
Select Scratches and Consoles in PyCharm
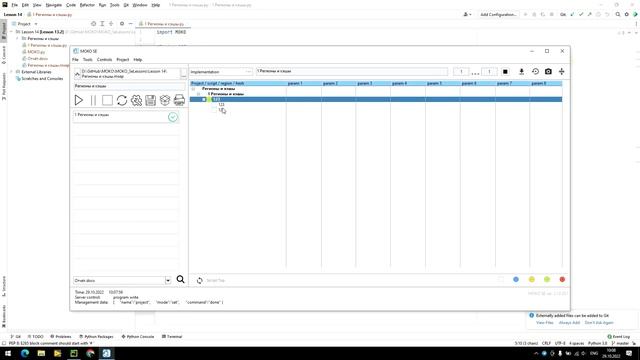tap(42, 78)
